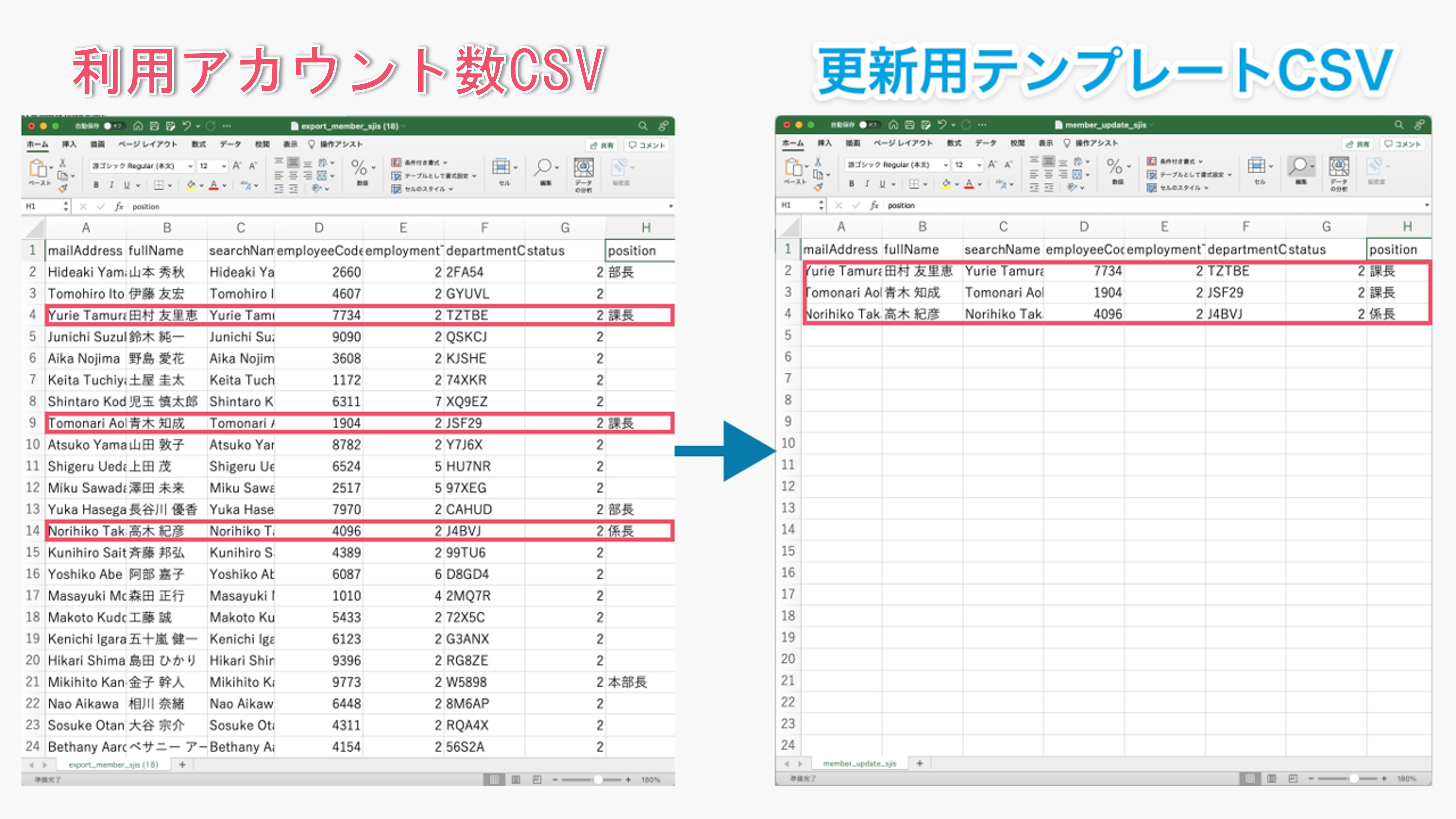This screenshot has width=1456, height=819.
Task: Expand テーブルとして書式設定 dropdown in member_update_sjis
Action: (x=1229, y=175)
